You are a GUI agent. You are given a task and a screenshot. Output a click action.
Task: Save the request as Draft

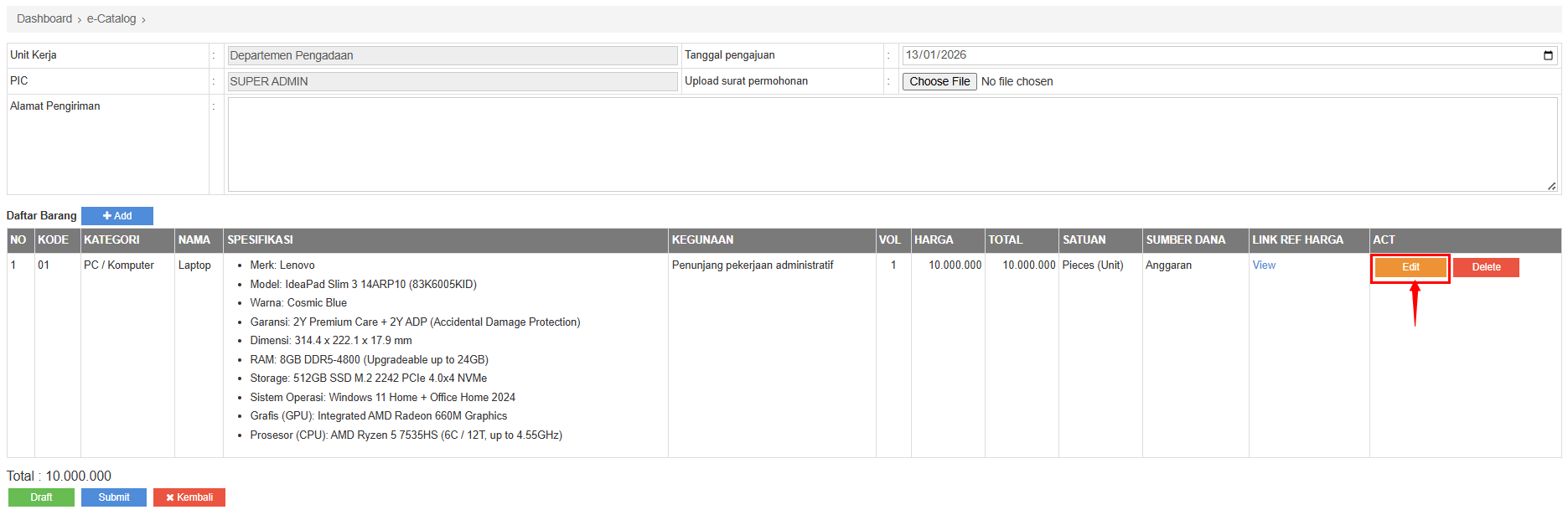pos(41,497)
